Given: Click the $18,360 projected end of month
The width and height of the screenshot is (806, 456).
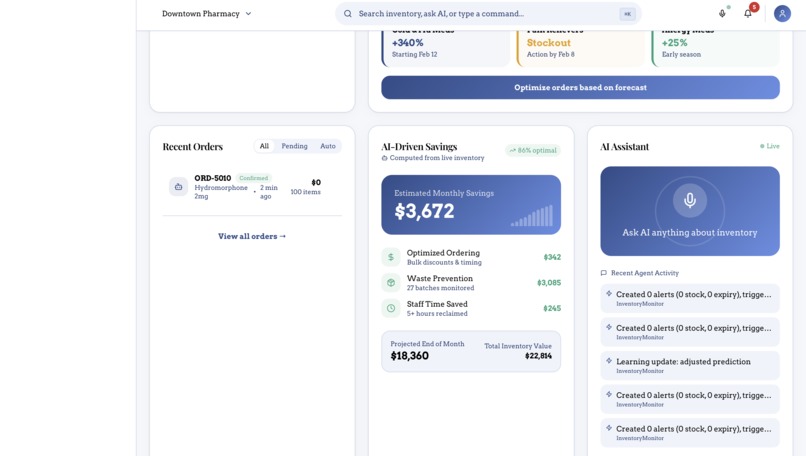Looking at the screenshot, I should coord(410,356).
